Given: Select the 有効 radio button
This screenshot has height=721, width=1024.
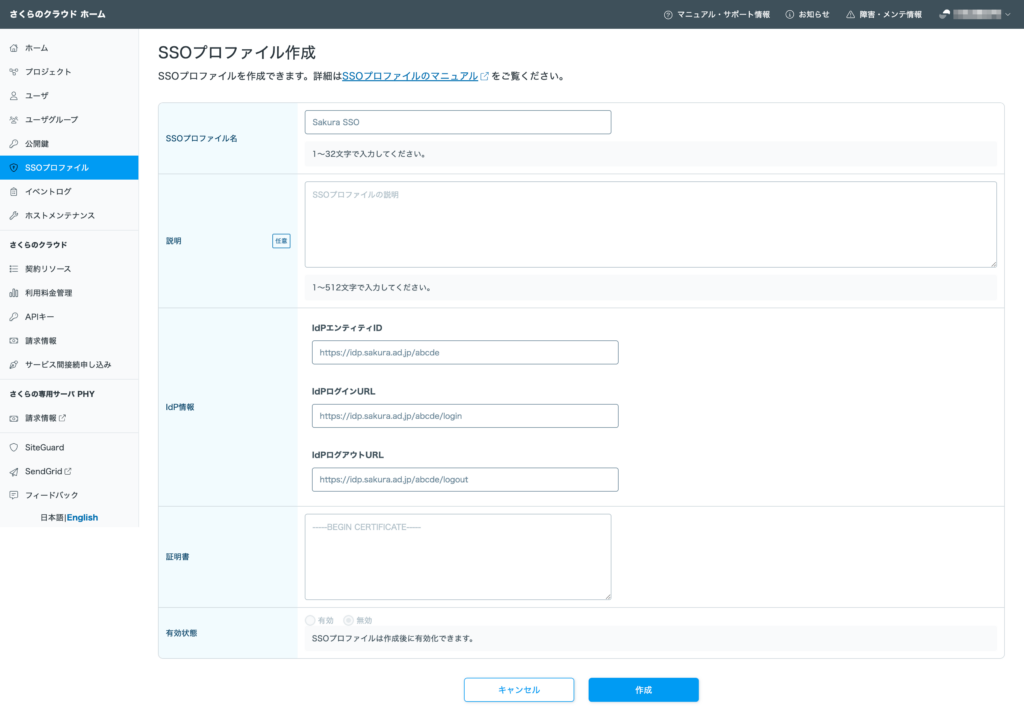Looking at the screenshot, I should (x=310, y=620).
